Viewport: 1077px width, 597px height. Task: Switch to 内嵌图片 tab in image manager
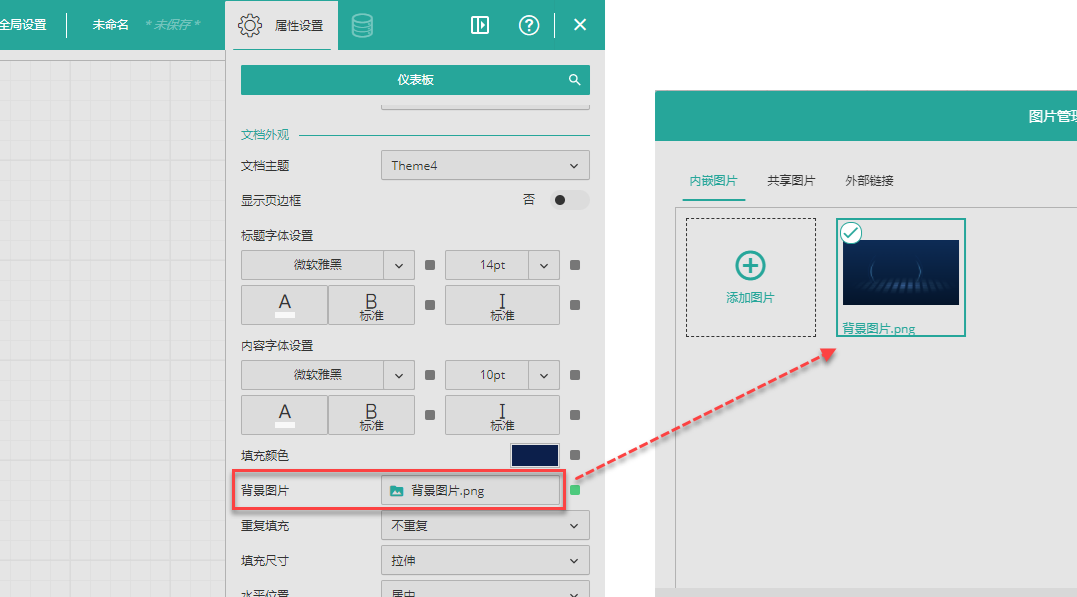point(713,181)
